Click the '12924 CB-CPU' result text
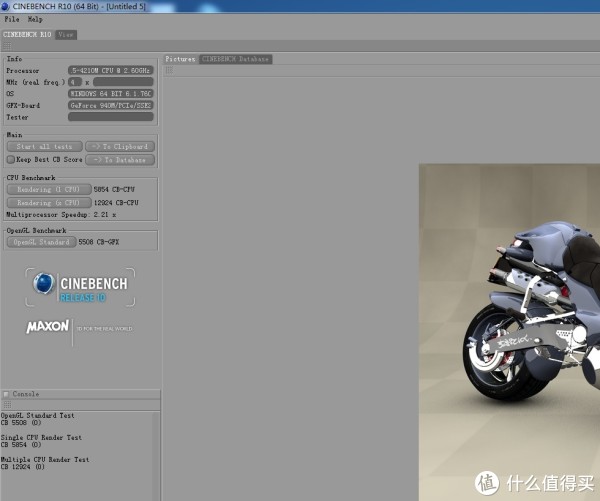 (116, 202)
